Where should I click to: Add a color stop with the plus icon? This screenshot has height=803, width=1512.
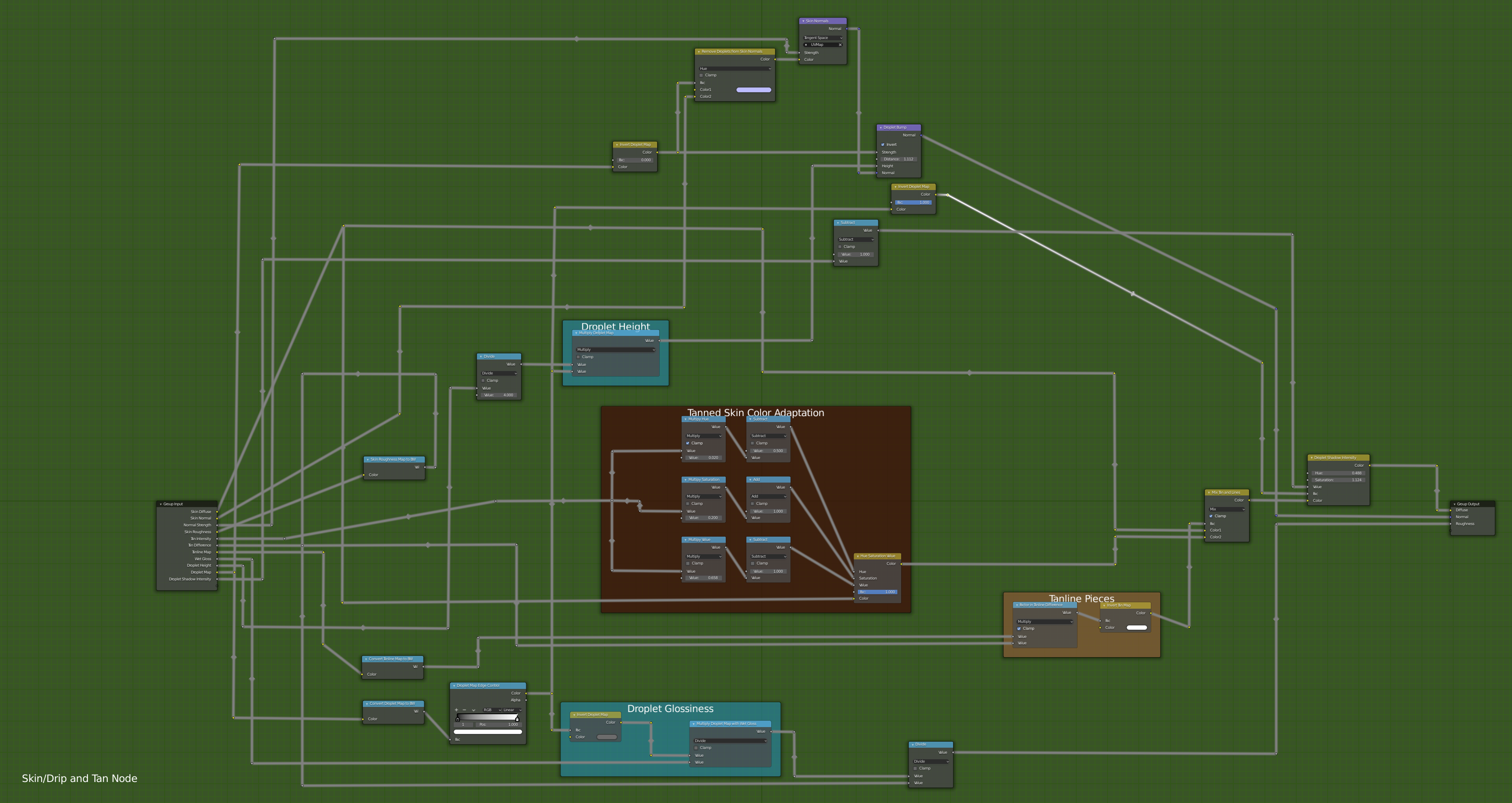(x=456, y=709)
